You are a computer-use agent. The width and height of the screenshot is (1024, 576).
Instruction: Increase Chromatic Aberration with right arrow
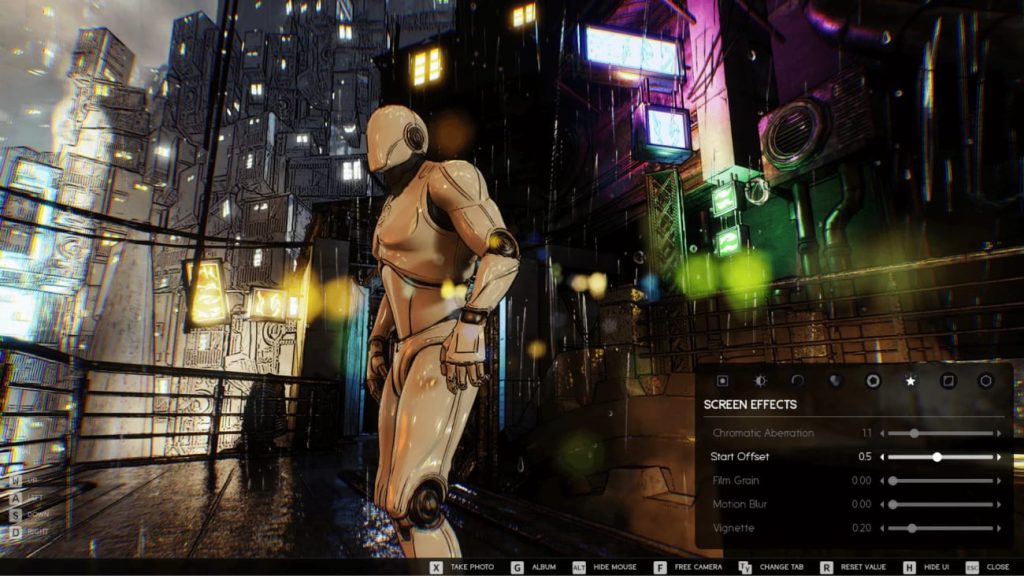(998, 433)
